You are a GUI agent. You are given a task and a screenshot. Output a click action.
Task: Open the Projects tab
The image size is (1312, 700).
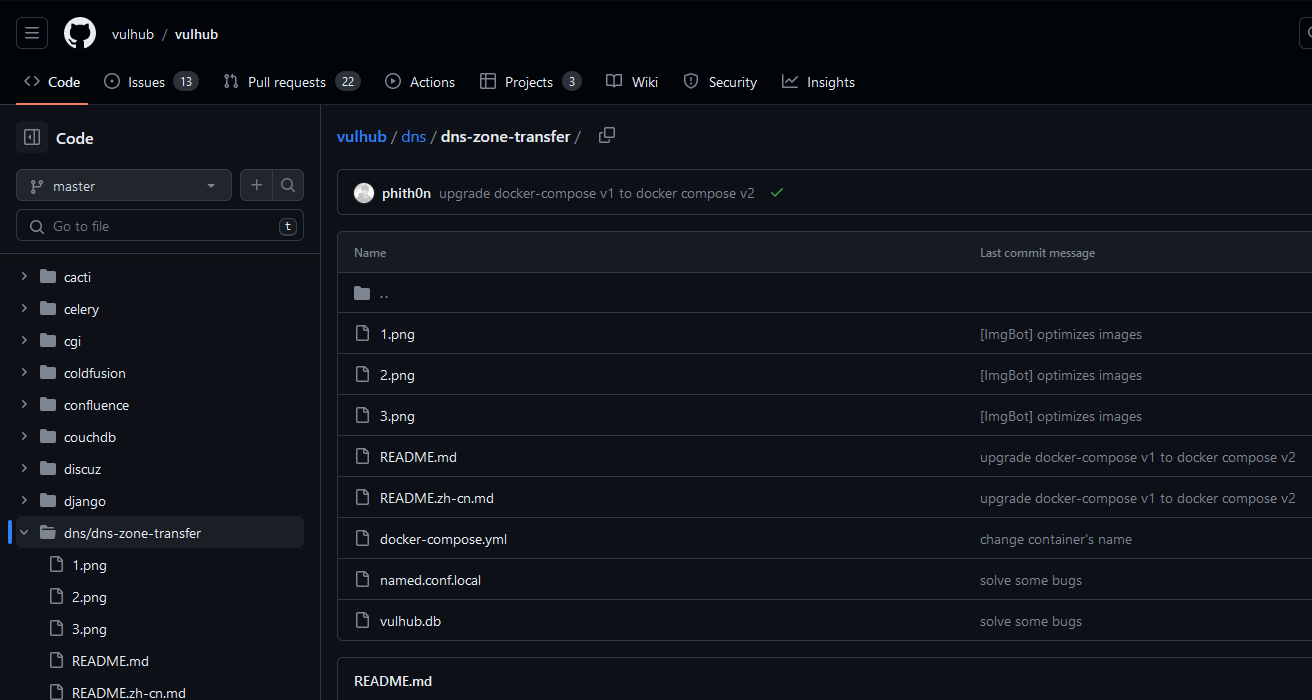[x=530, y=82]
